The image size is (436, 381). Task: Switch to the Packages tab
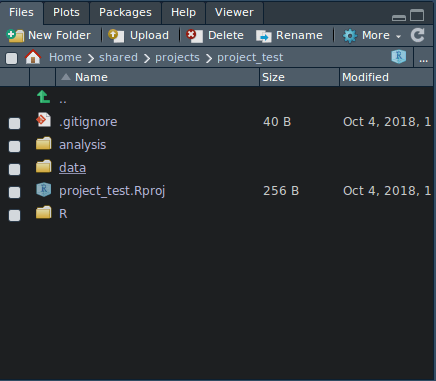[x=125, y=12]
